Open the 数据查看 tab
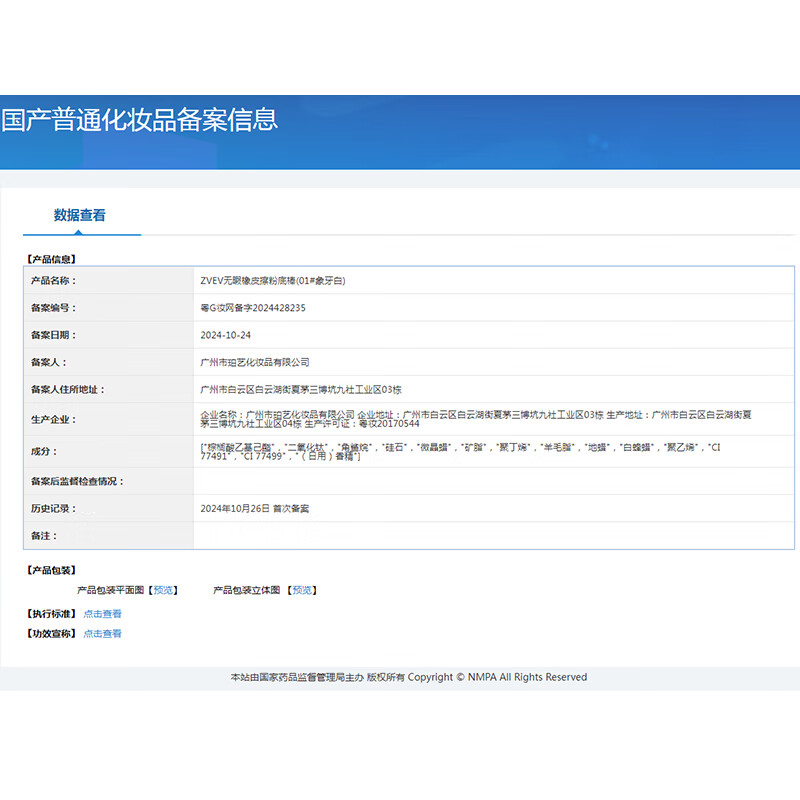 [x=80, y=215]
